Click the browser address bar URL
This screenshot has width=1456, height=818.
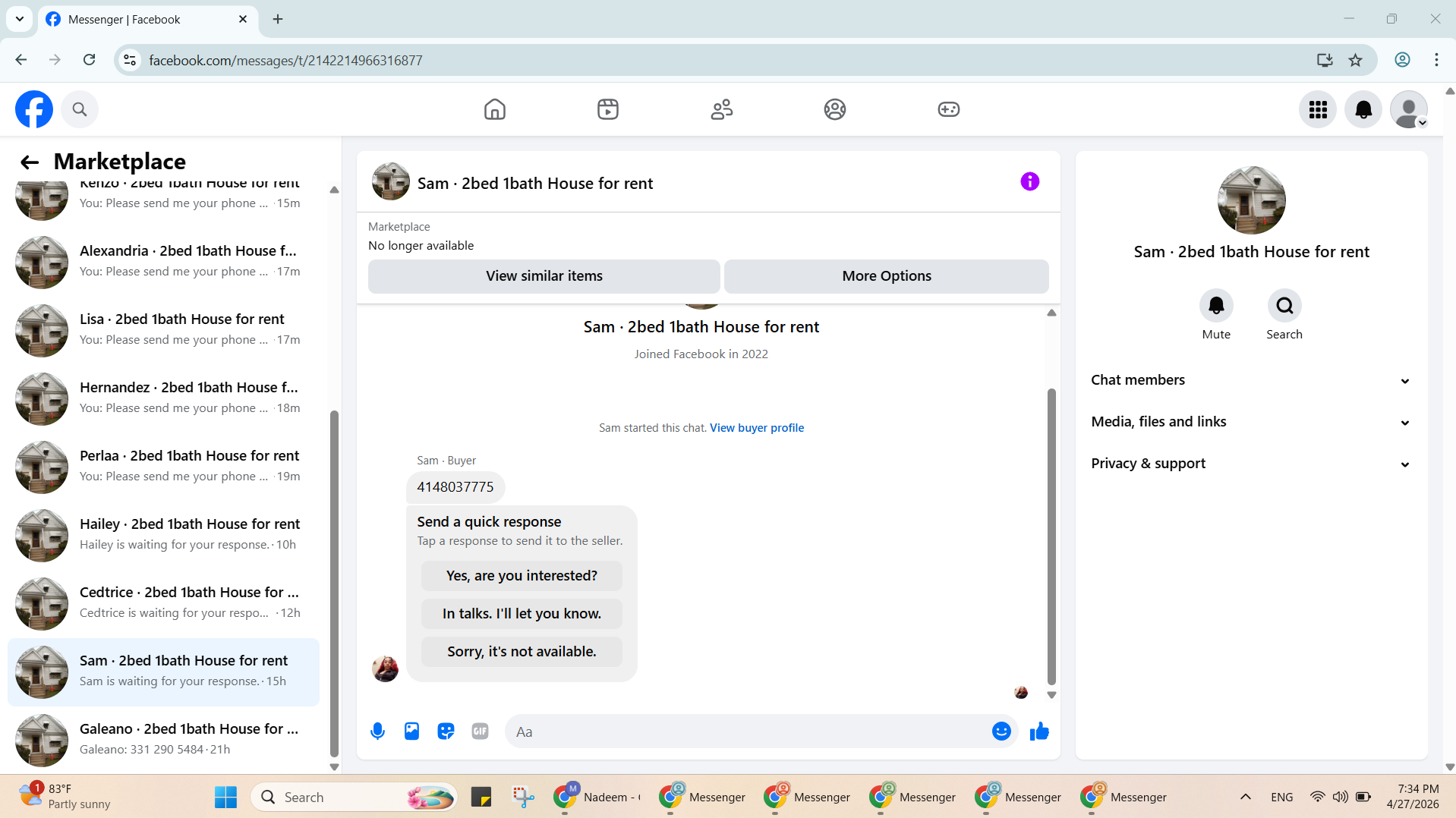coord(285,60)
